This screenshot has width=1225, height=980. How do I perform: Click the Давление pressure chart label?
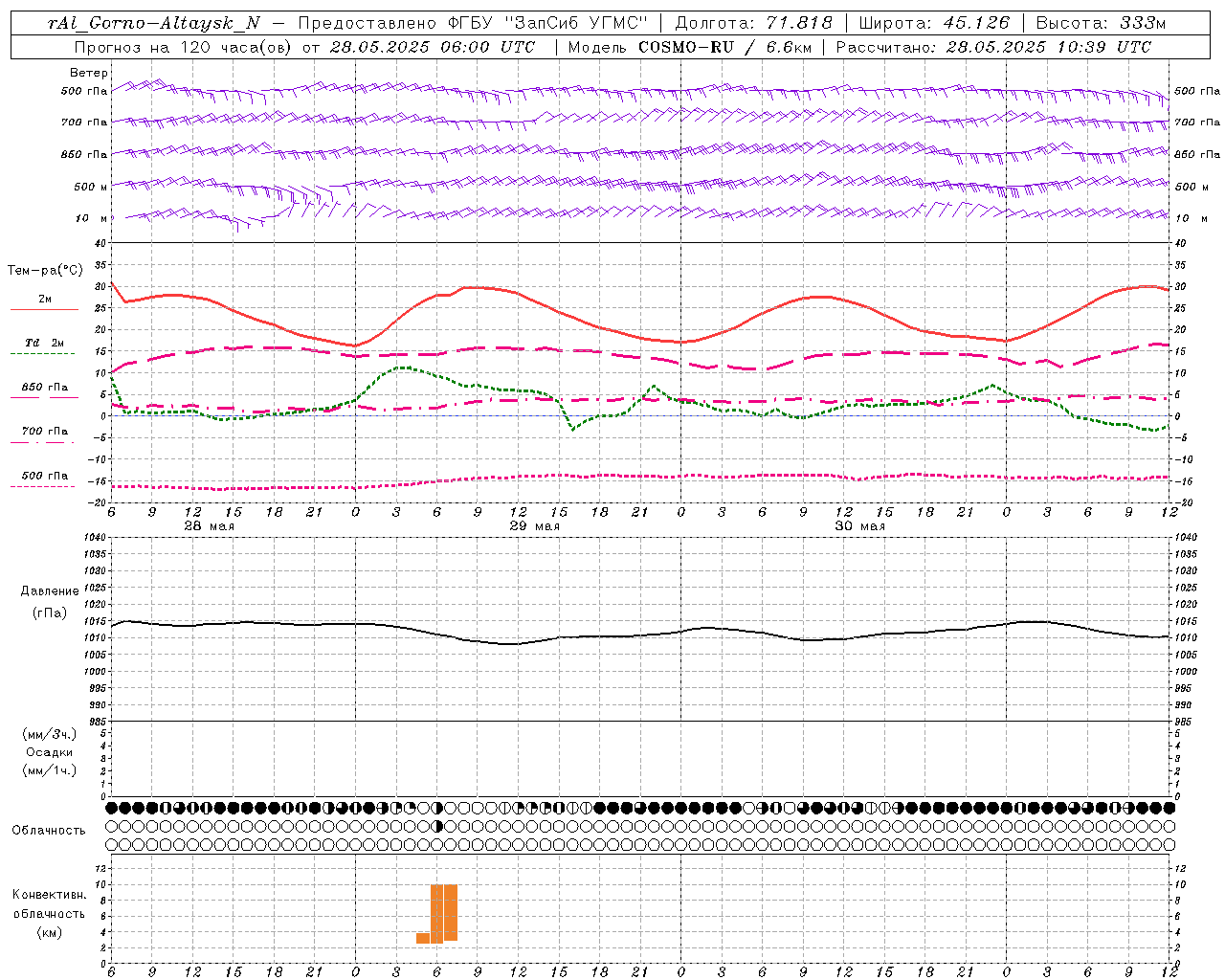click(50, 591)
